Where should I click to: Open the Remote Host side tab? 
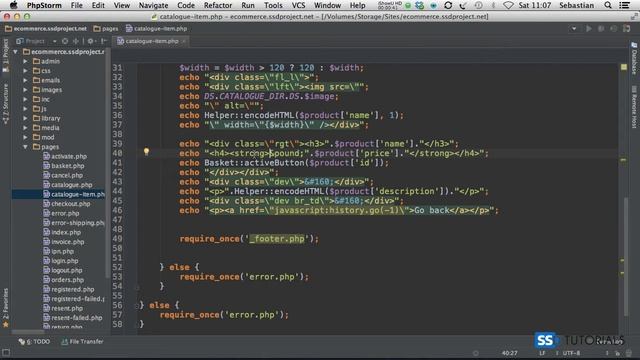pyautogui.click(x=634, y=107)
